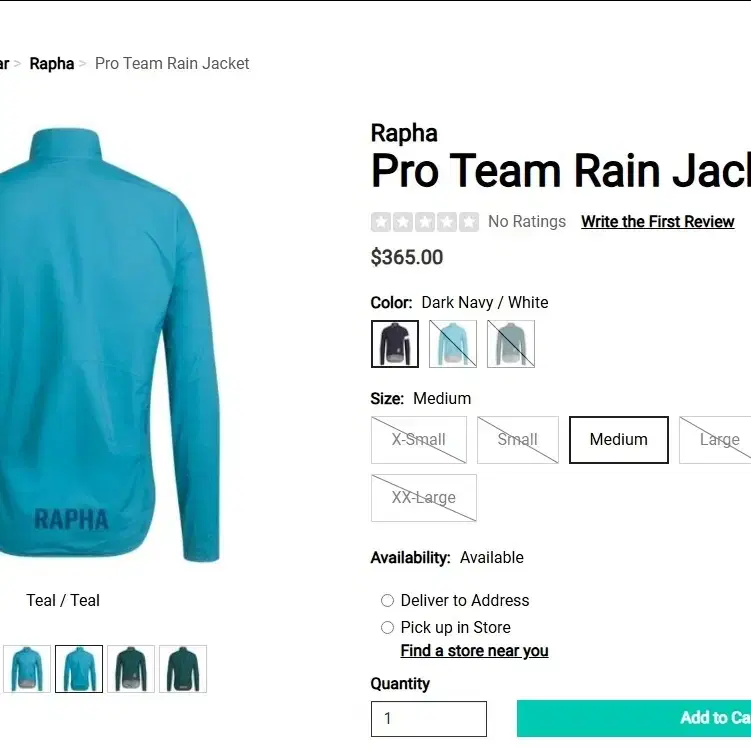Pick the XX-Large size option
Viewport: 751px width, 751px height.
coord(424,498)
